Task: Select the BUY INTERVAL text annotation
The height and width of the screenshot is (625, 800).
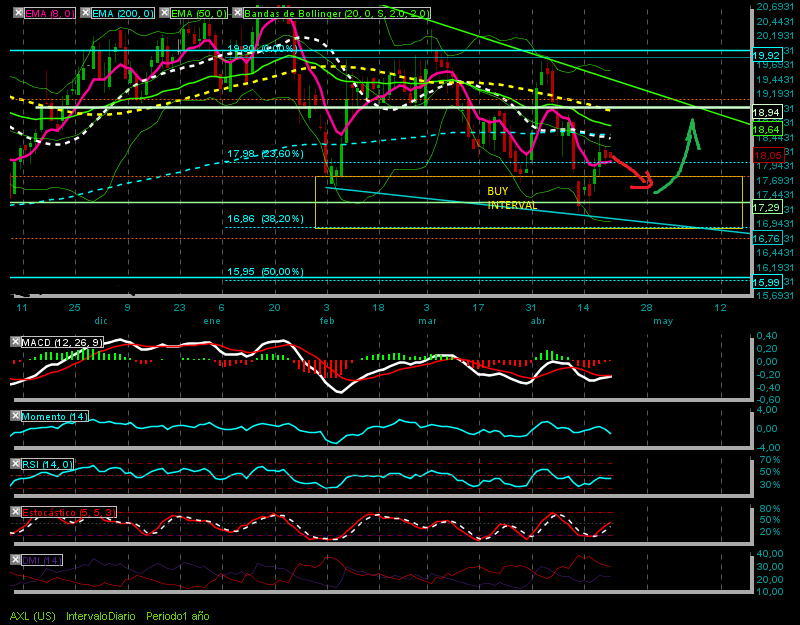Action: [512, 198]
